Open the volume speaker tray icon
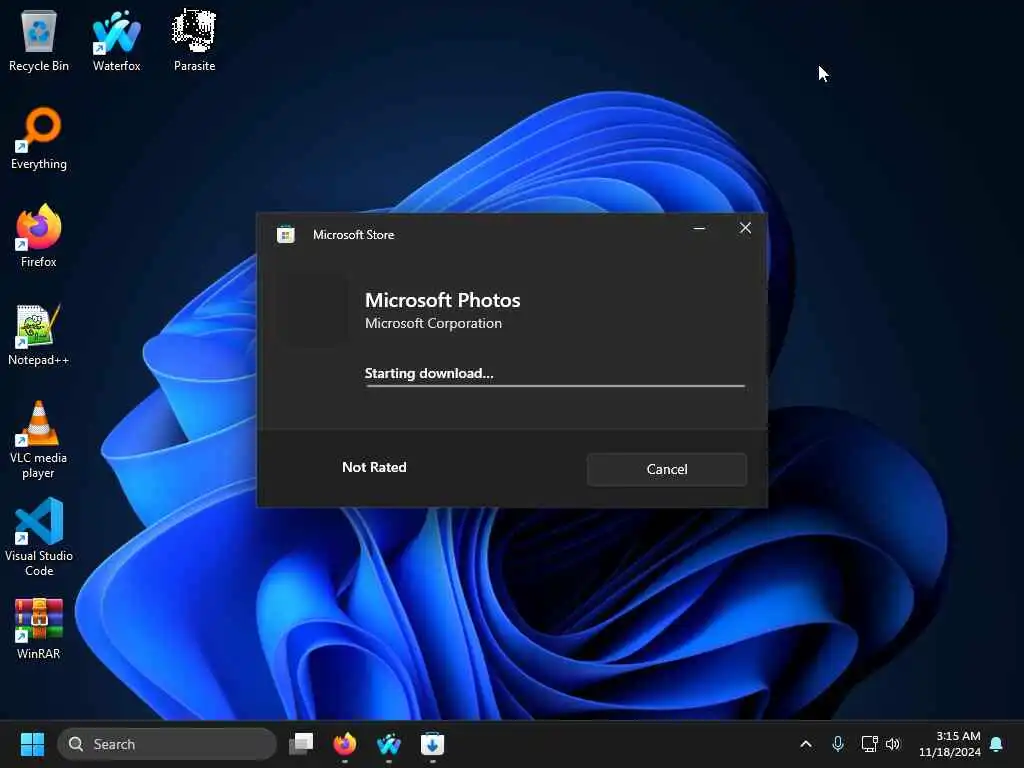1024x768 pixels. [893, 744]
